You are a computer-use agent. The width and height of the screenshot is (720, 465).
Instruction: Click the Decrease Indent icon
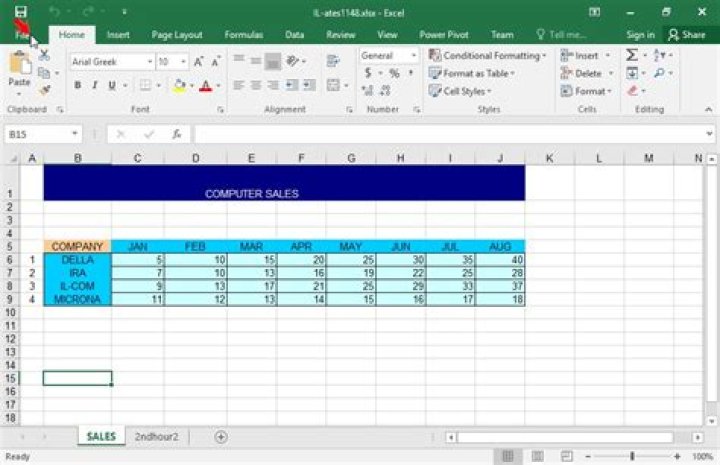point(292,85)
